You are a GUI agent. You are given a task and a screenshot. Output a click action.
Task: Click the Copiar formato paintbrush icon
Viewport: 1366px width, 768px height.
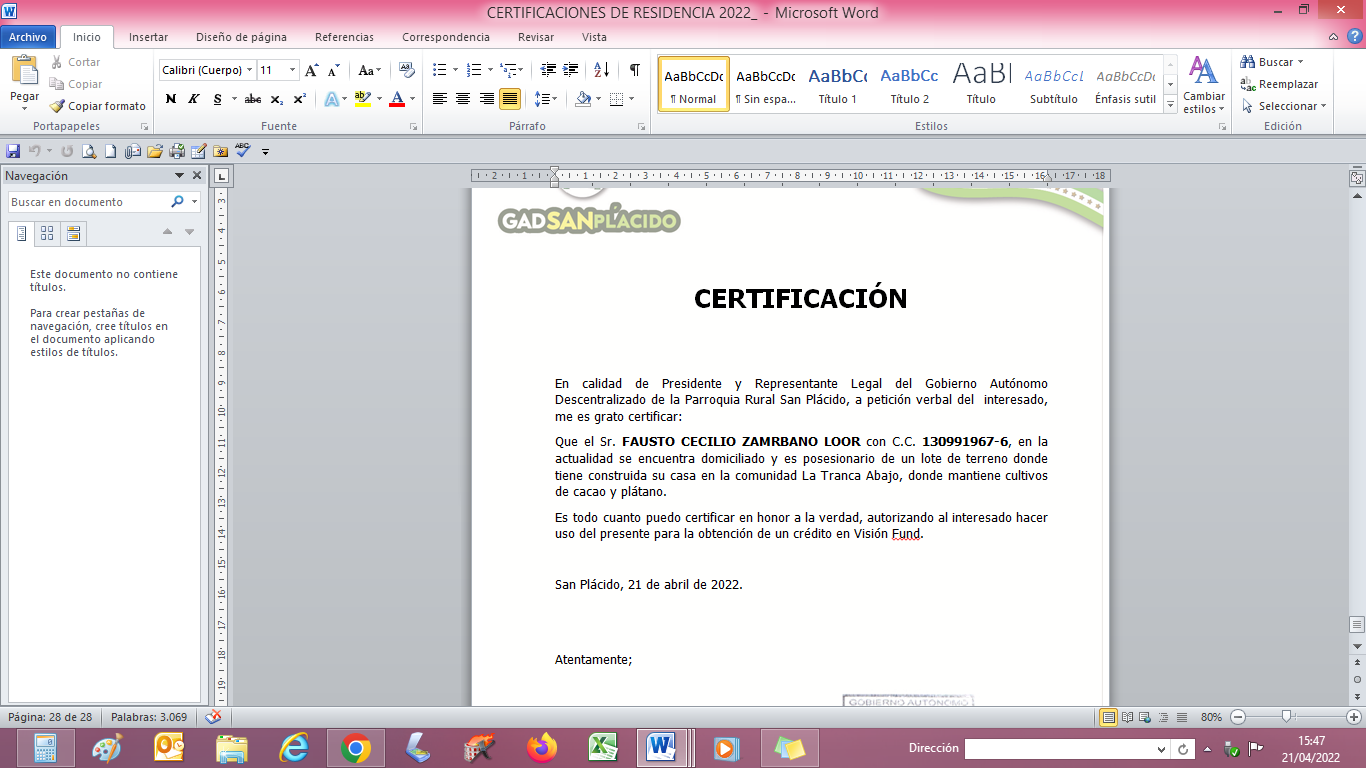(x=57, y=106)
